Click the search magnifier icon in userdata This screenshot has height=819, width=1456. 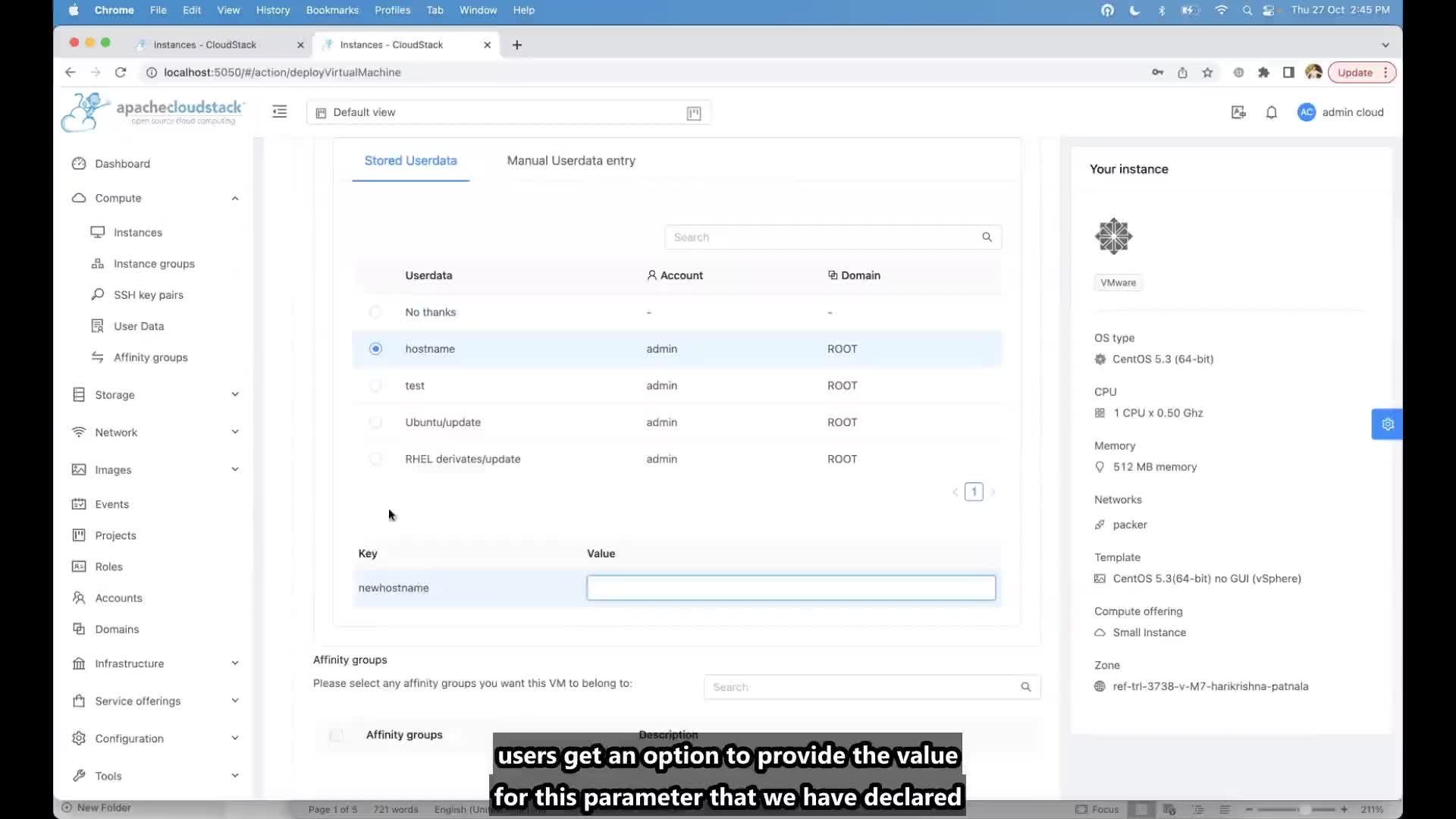coord(987,237)
